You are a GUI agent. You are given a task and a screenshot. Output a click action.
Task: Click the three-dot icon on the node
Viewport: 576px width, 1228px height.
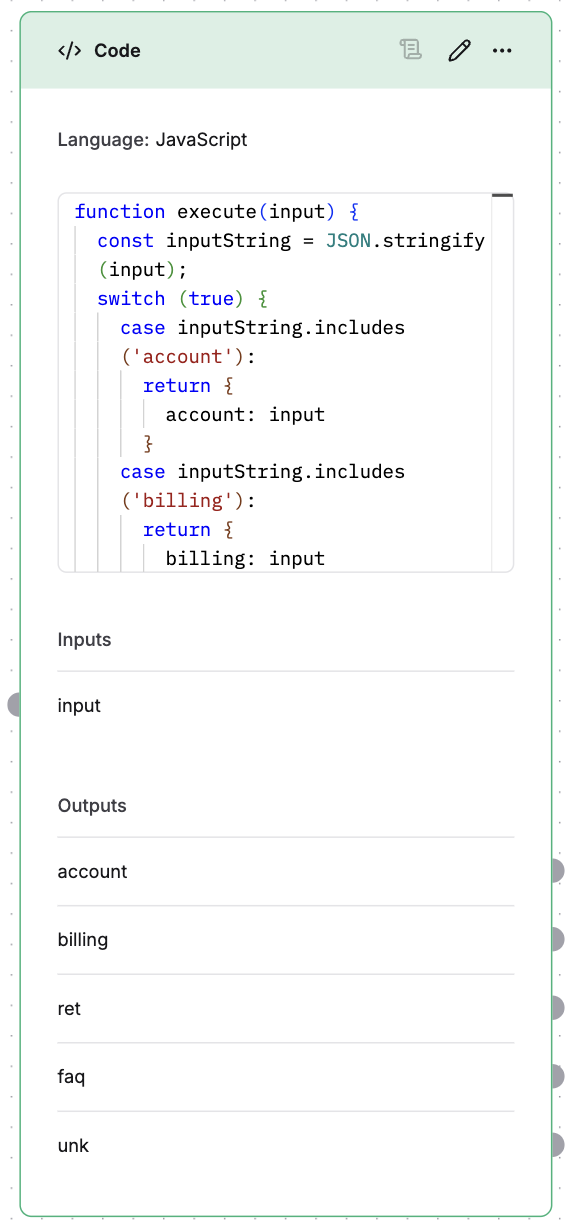click(x=502, y=50)
